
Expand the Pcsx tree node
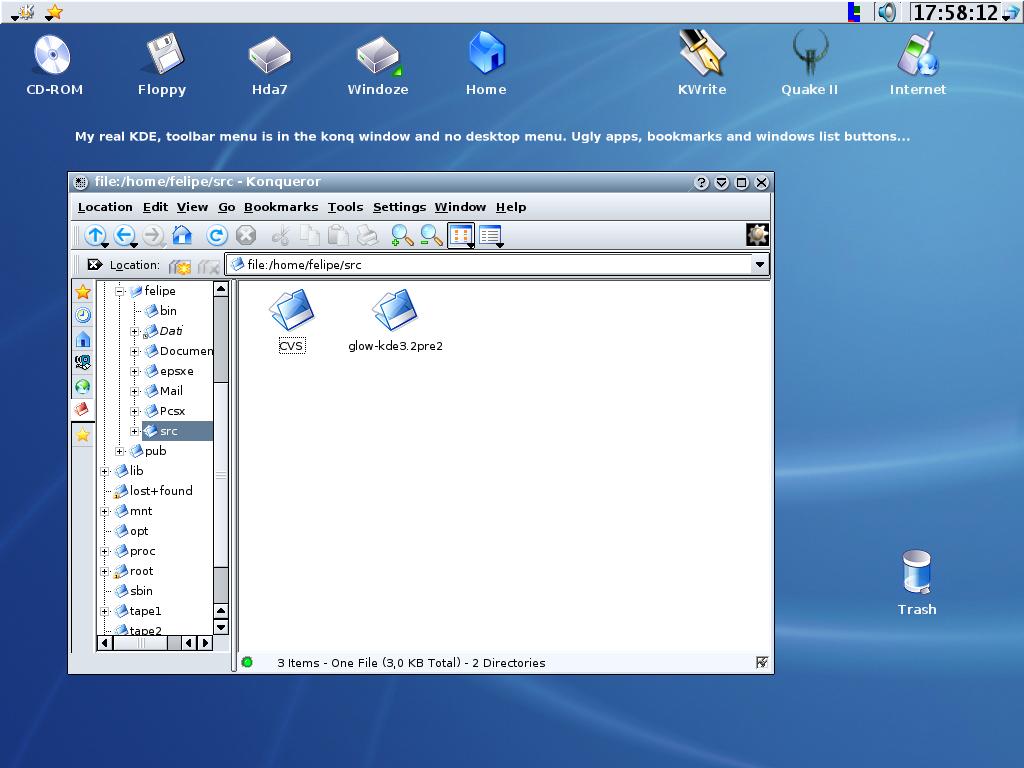tap(135, 411)
